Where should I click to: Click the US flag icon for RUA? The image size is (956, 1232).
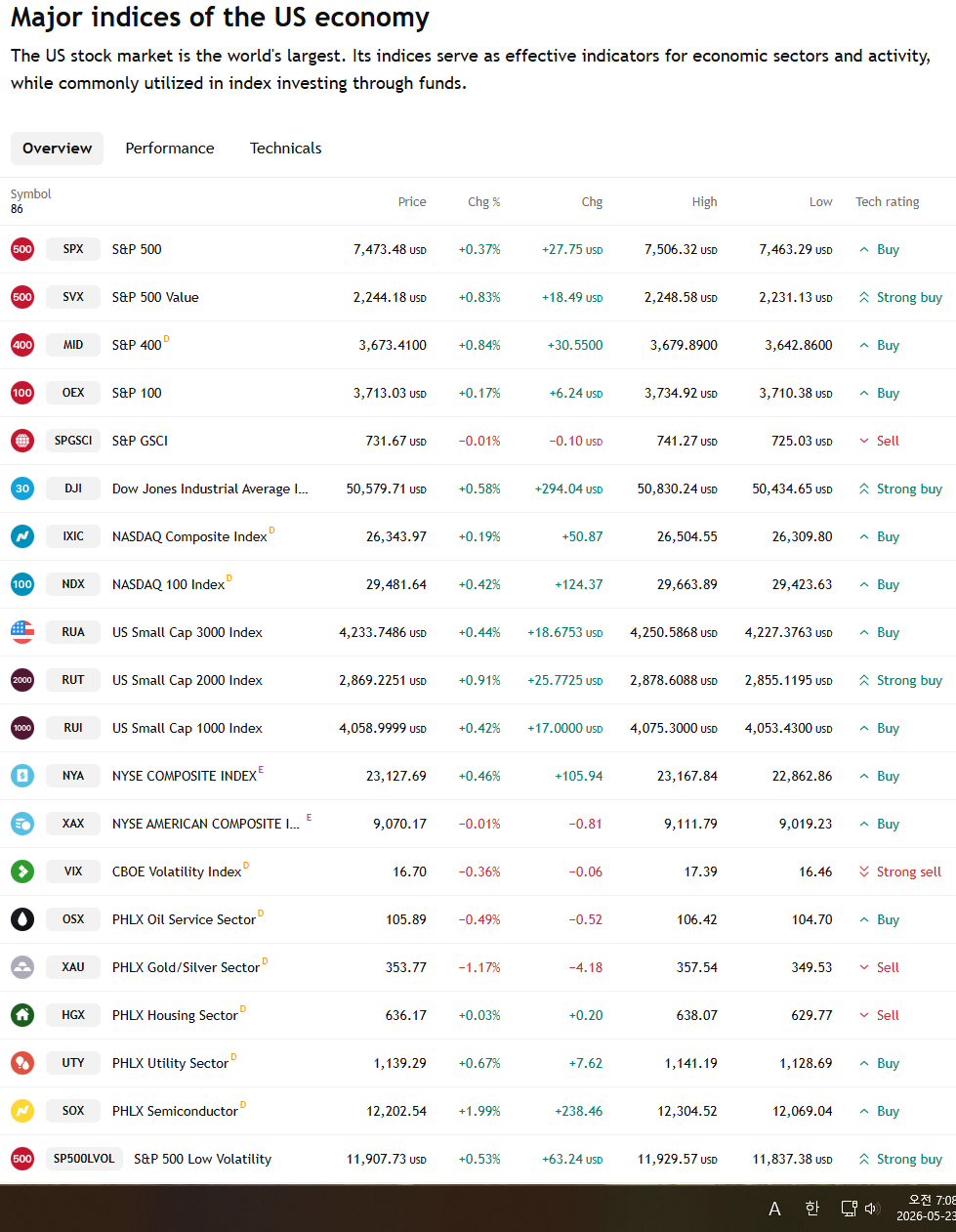click(22, 632)
